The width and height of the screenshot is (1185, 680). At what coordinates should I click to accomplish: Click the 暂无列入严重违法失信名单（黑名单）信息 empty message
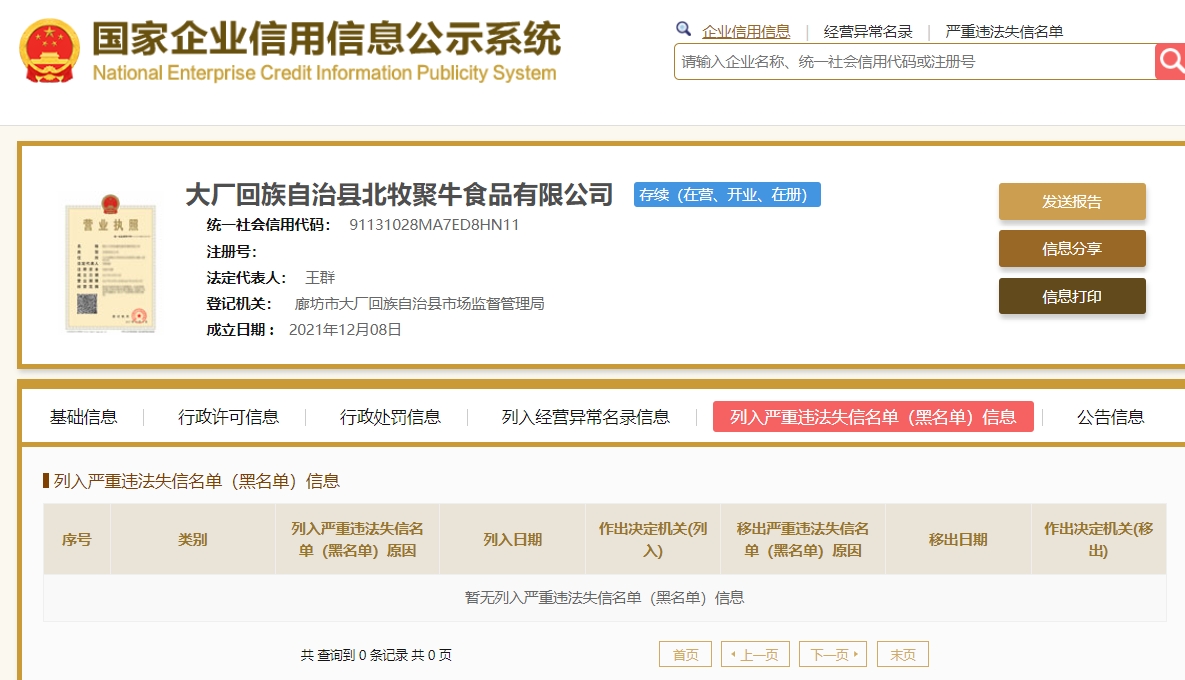pyautogui.click(x=605, y=598)
